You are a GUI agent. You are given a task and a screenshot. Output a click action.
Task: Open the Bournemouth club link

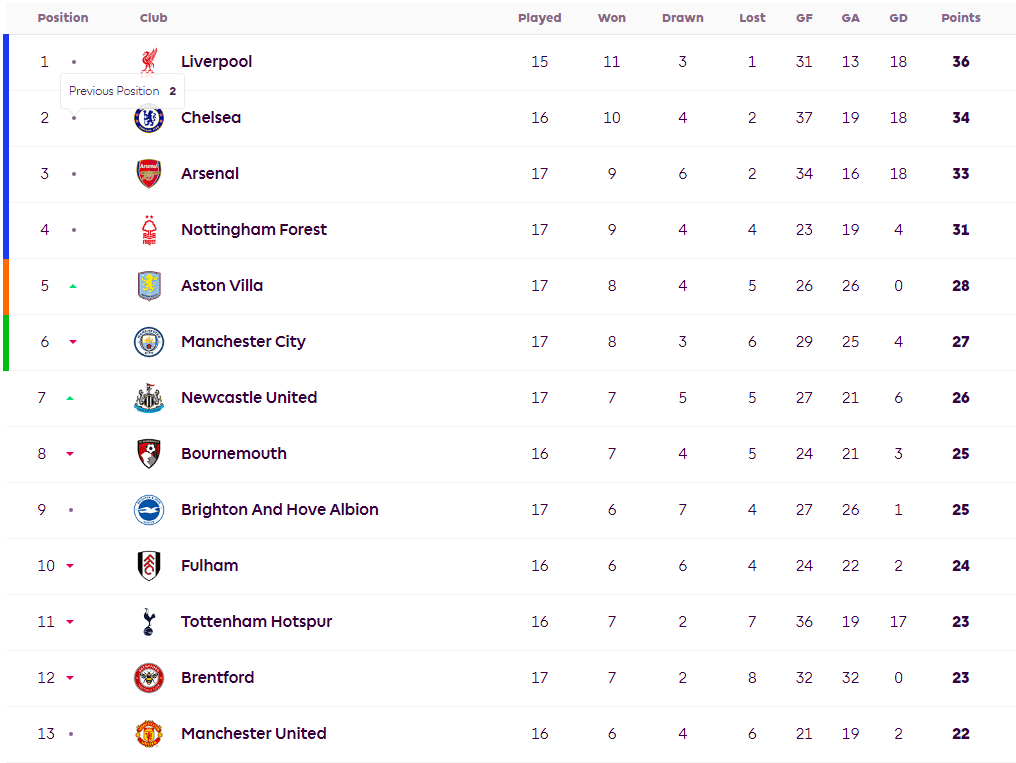(233, 453)
